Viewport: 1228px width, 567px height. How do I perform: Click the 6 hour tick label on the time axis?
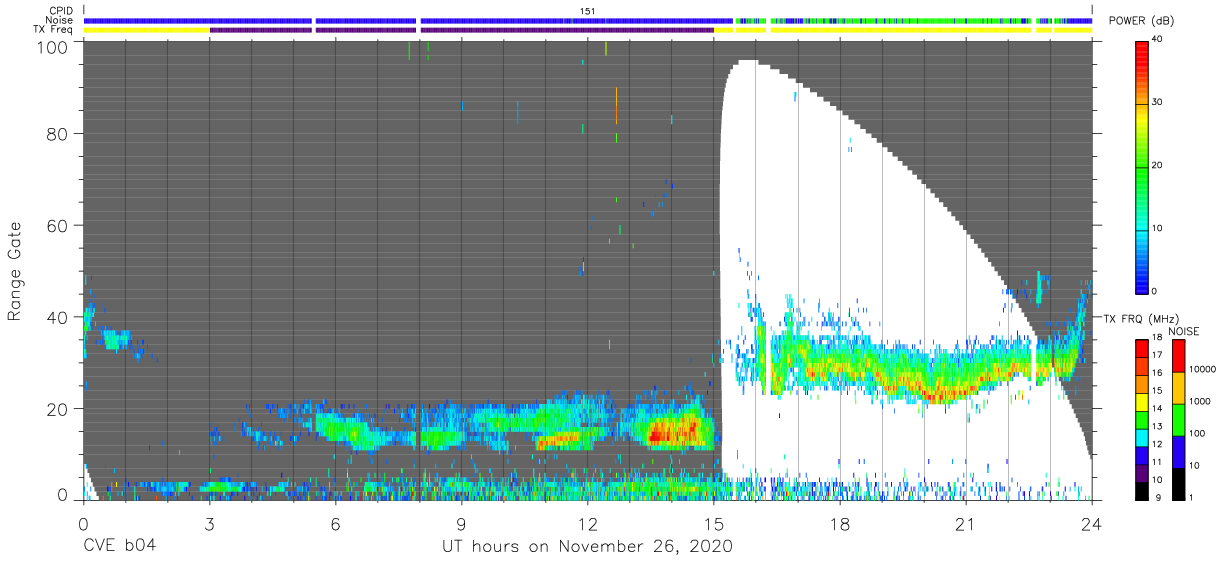[335, 522]
